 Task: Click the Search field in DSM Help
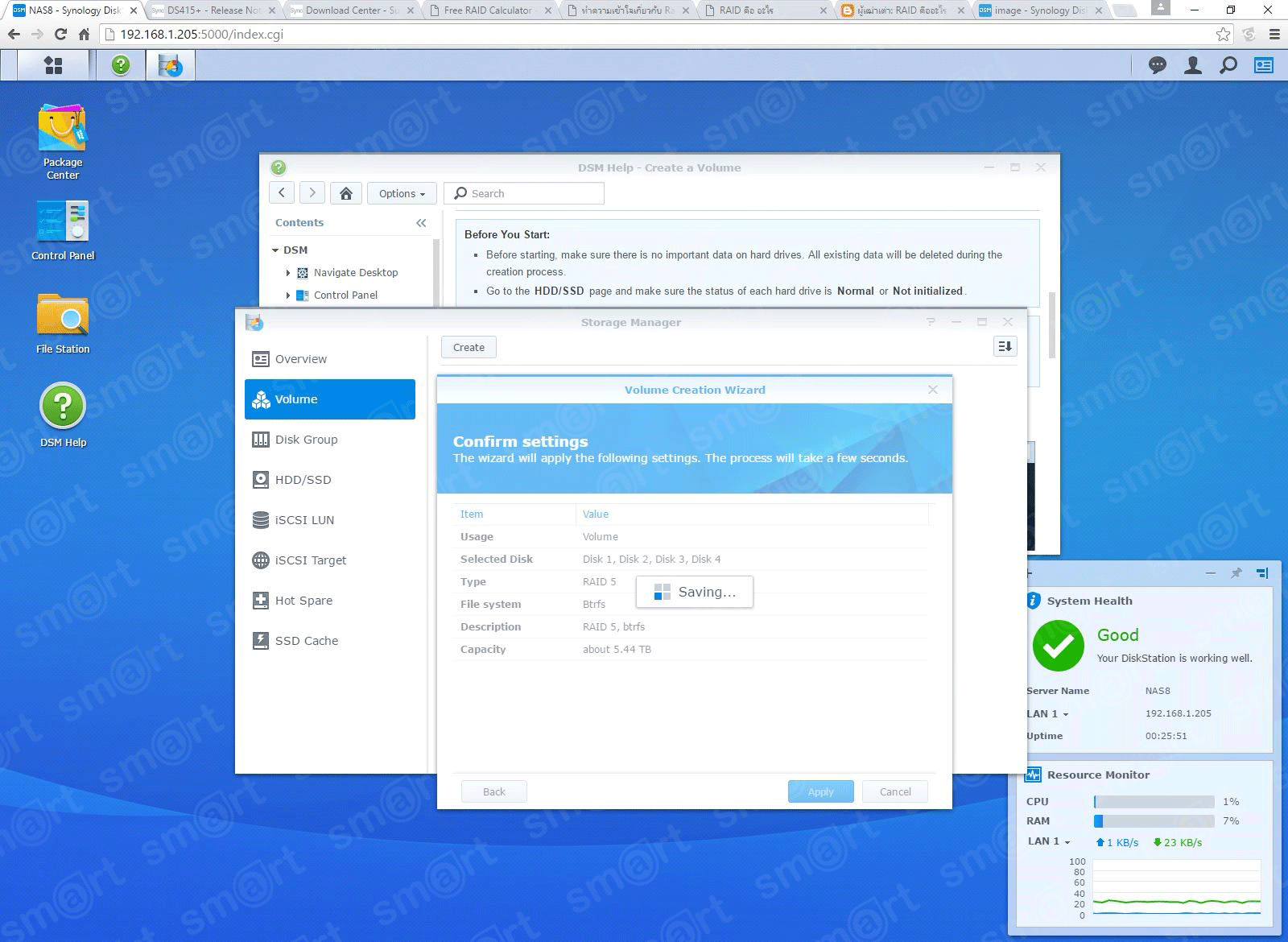tap(524, 193)
